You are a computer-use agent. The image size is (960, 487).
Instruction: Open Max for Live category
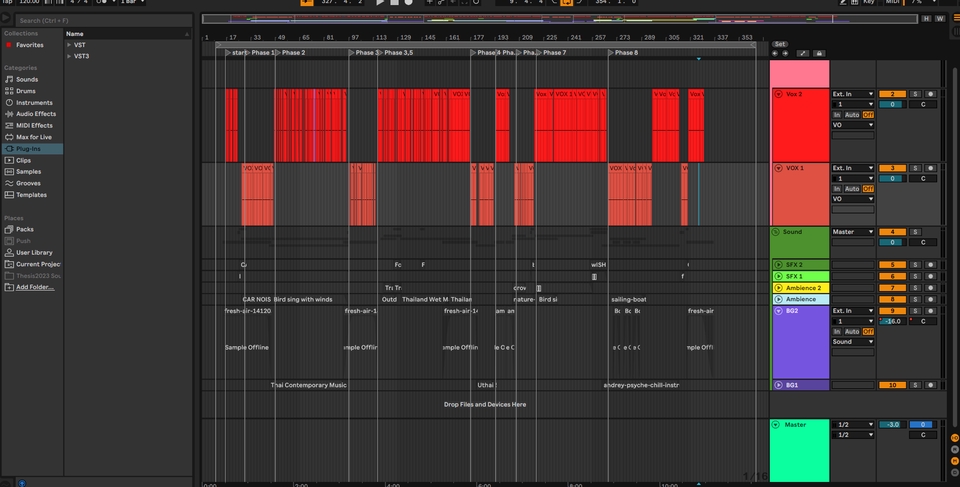click(34, 137)
